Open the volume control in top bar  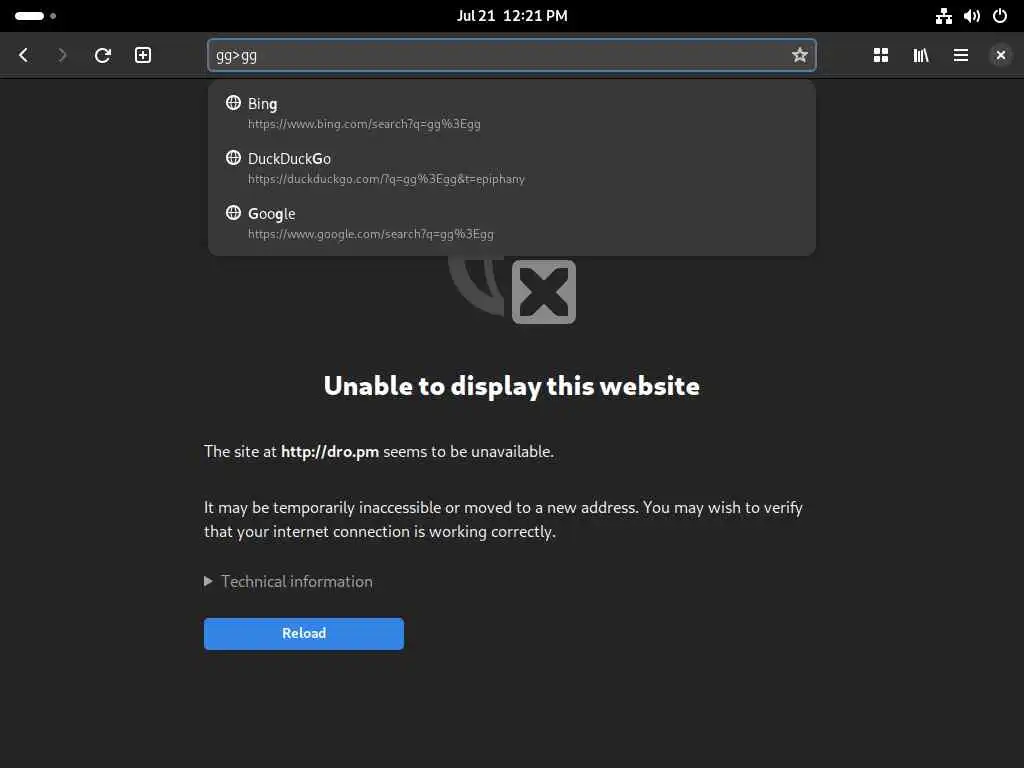tap(972, 16)
